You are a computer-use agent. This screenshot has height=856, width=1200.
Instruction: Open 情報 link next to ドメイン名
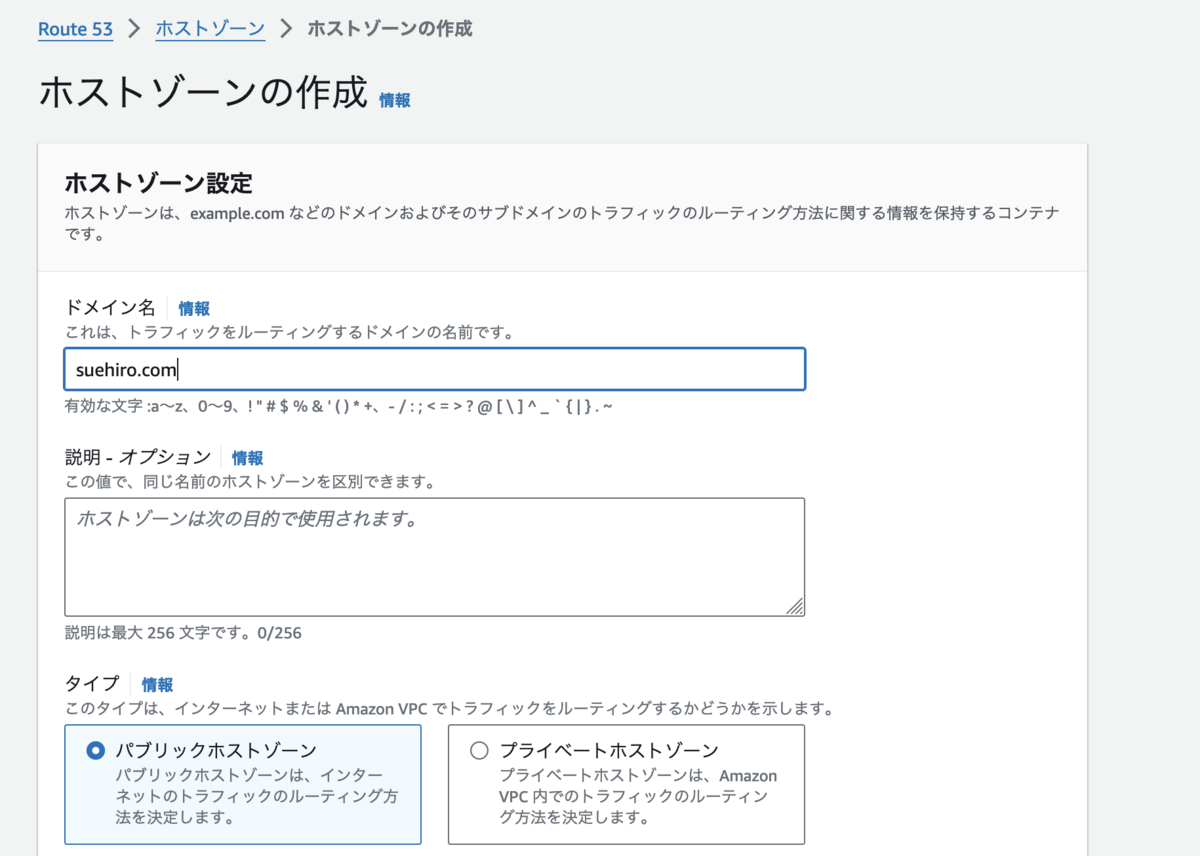click(194, 308)
